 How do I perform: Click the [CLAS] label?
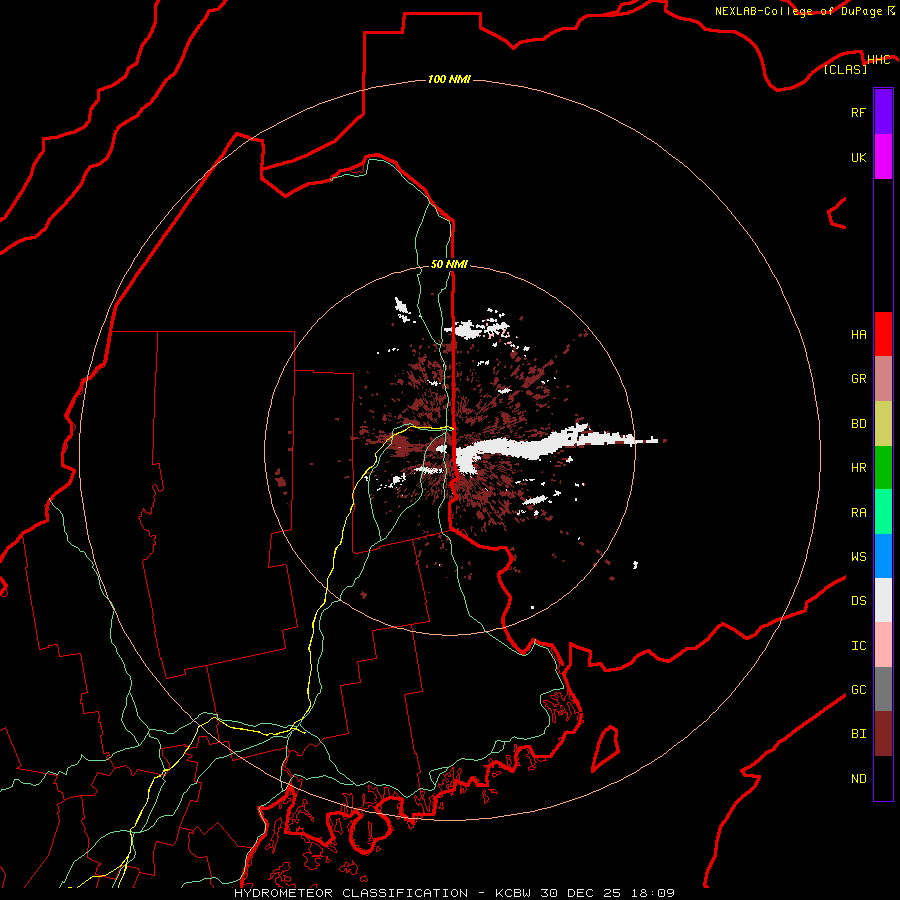click(845, 69)
